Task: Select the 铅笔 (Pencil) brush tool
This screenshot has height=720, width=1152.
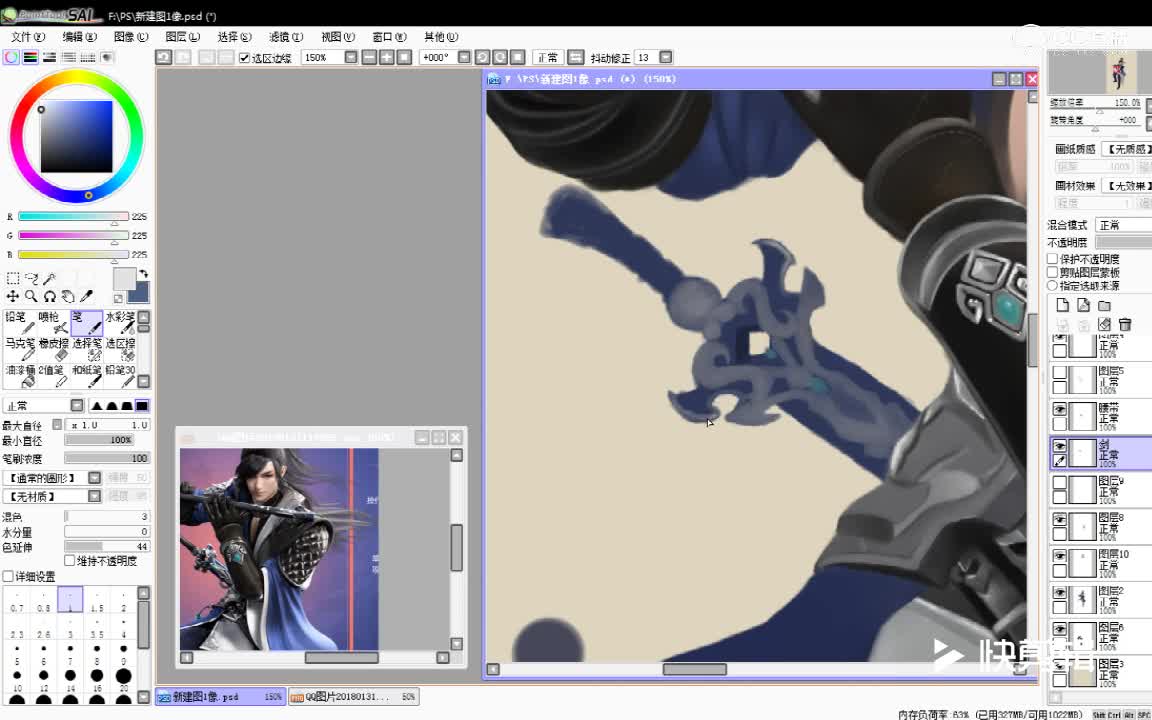Action: pos(20,323)
